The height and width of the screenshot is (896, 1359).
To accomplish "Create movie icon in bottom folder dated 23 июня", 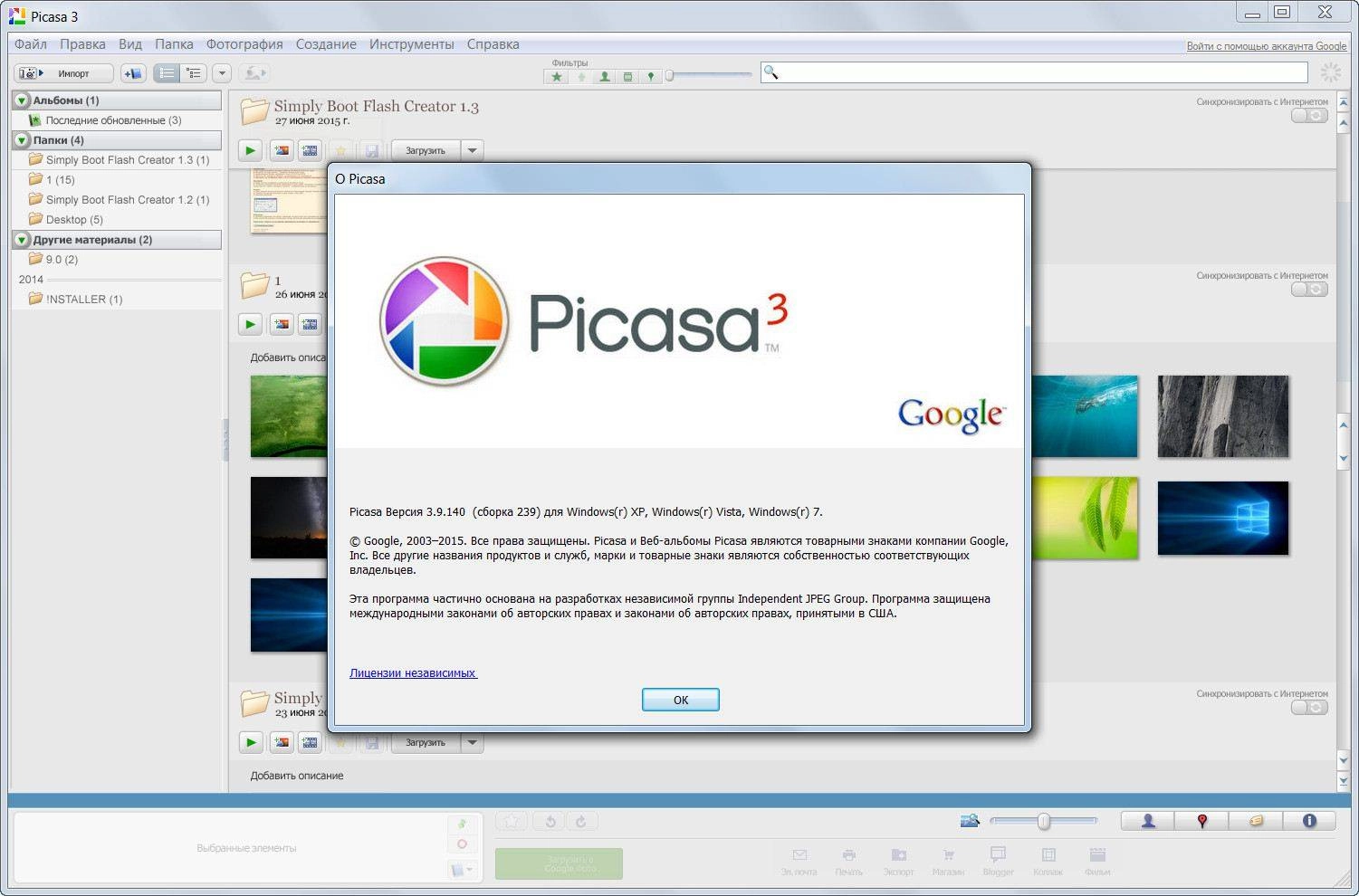I will [310, 742].
